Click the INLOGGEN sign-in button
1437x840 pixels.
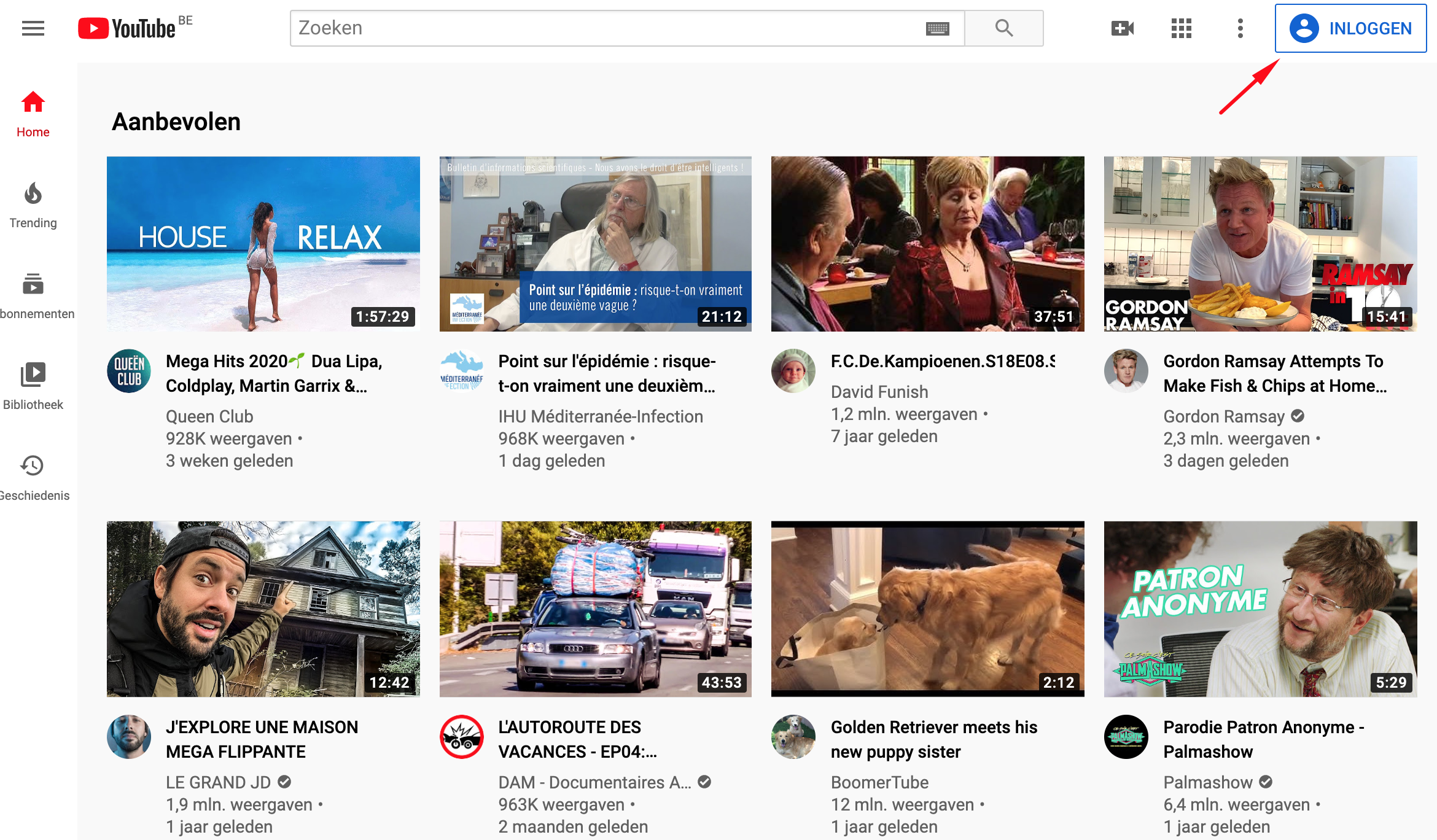pyautogui.click(x=1350, y=28)
